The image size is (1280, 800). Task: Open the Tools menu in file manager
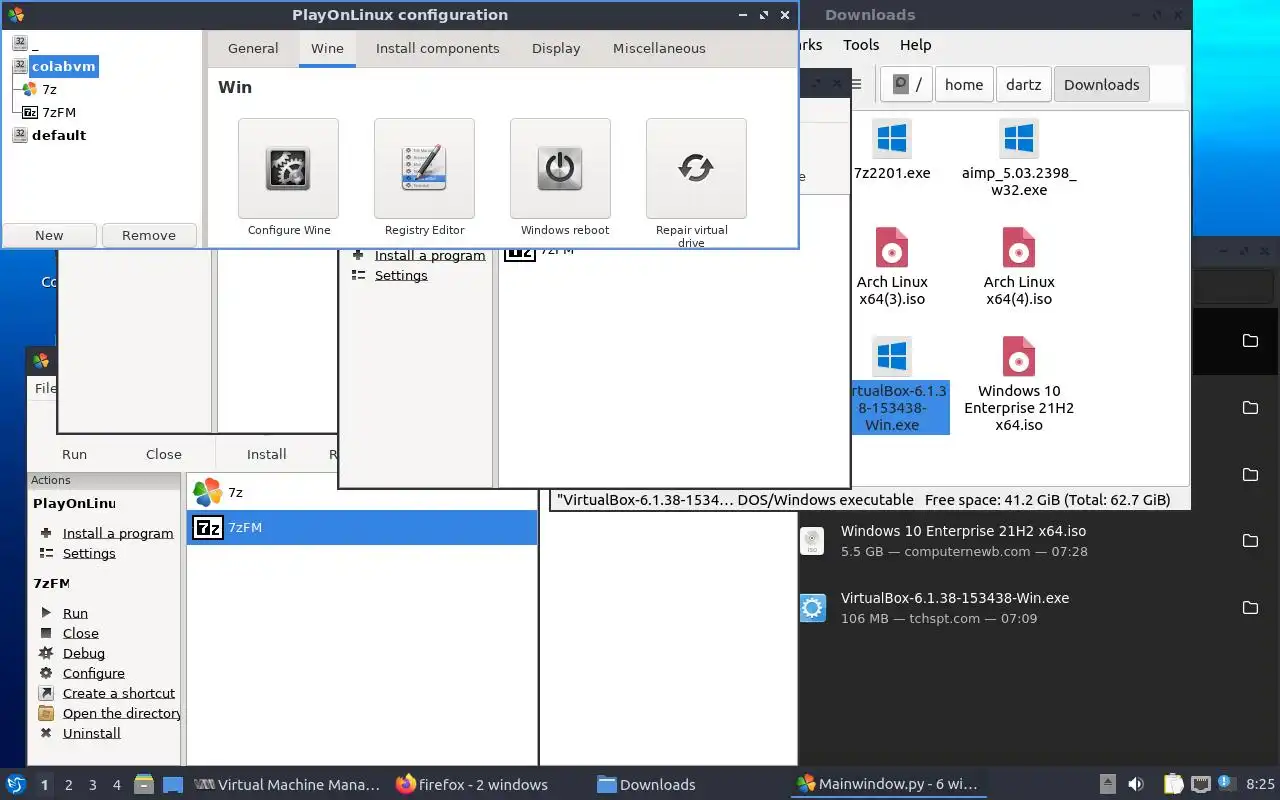861,44
